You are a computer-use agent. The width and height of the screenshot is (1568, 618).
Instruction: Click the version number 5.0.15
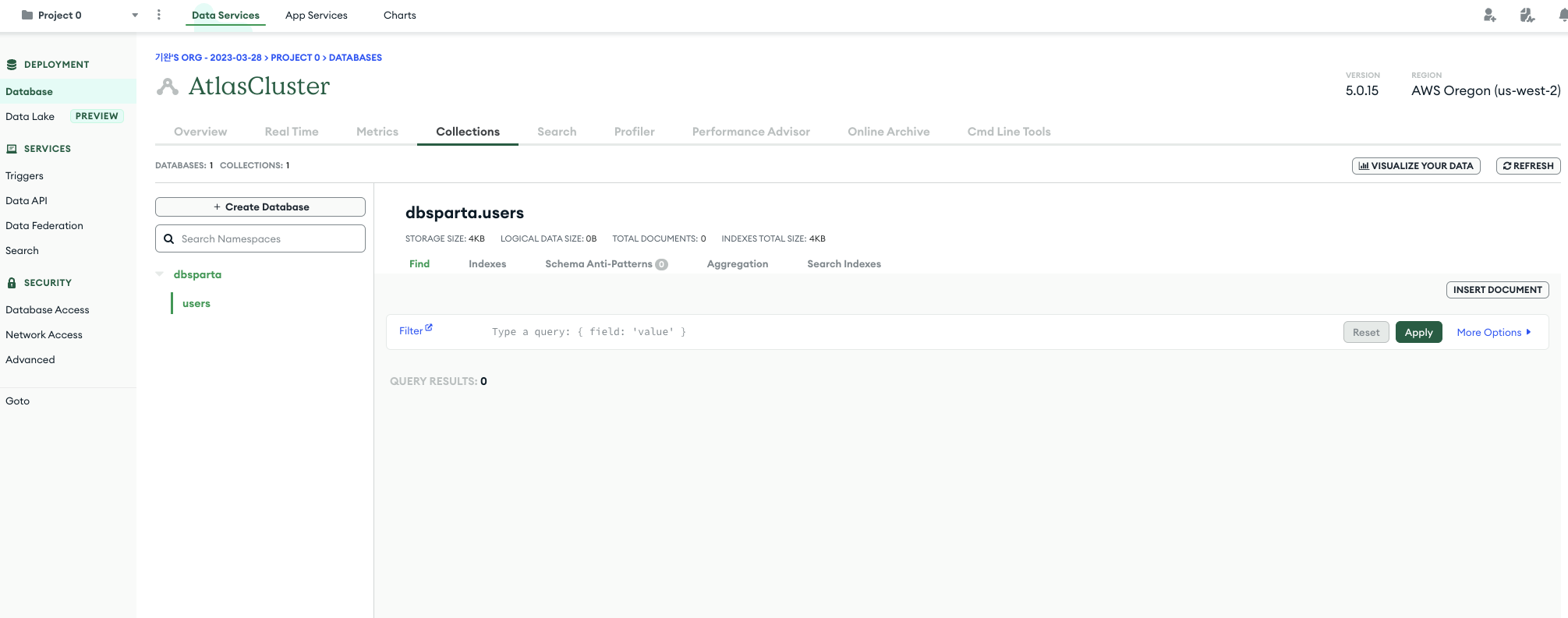pos(1362,90)
